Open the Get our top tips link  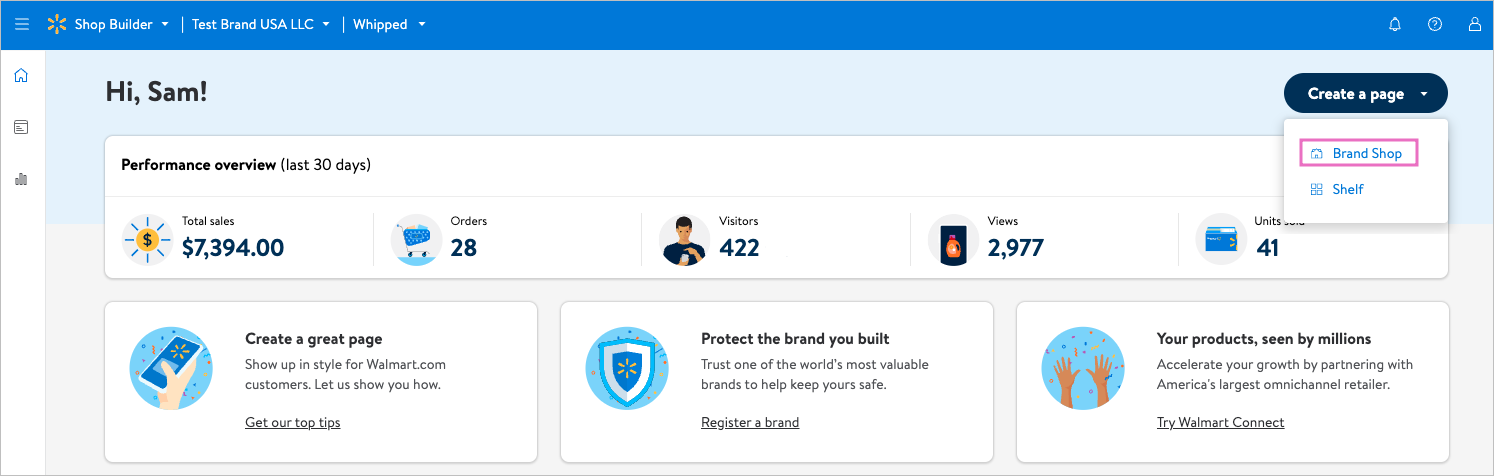(292, 422)
